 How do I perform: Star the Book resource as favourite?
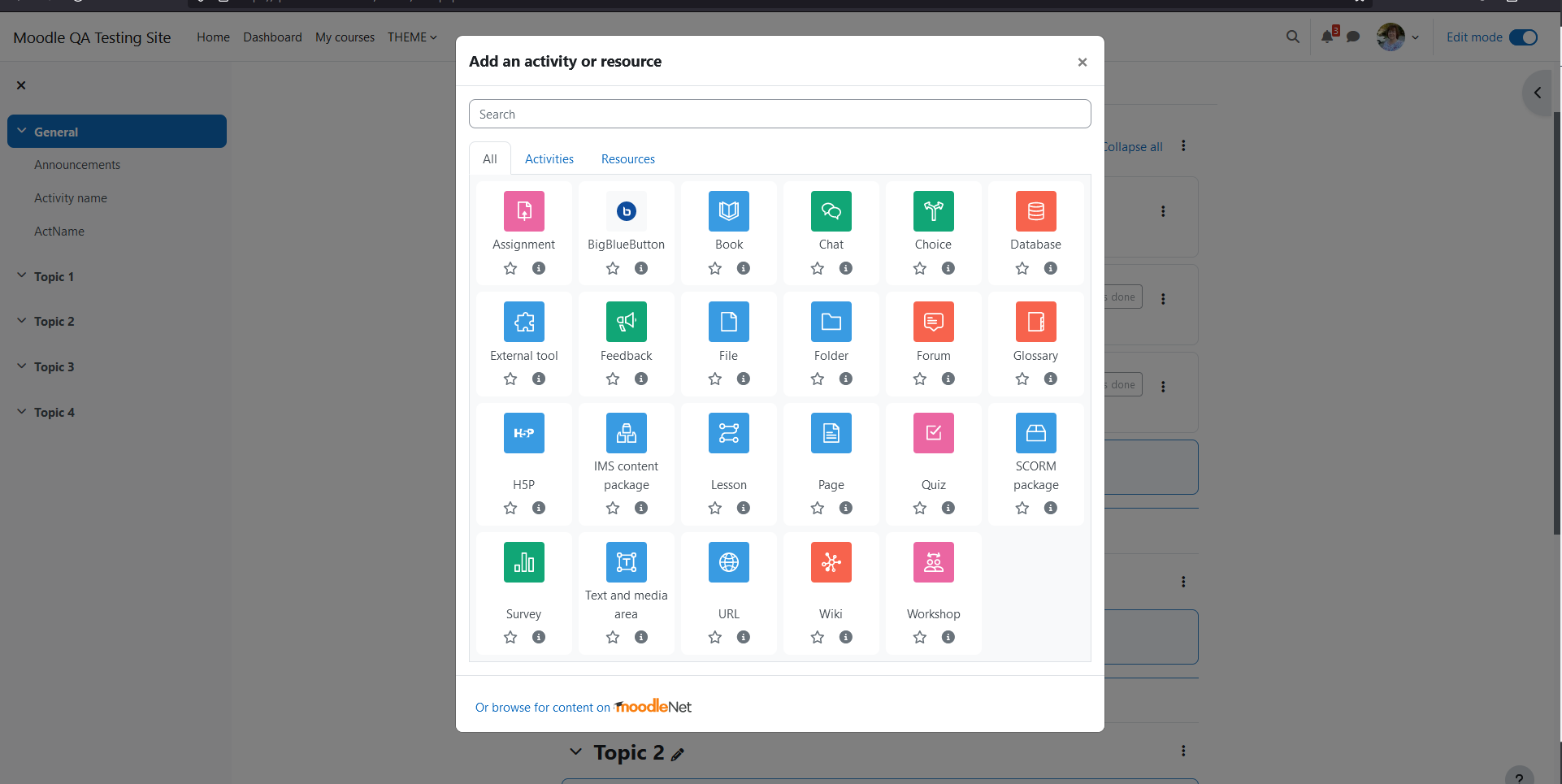tap(715, 268)
